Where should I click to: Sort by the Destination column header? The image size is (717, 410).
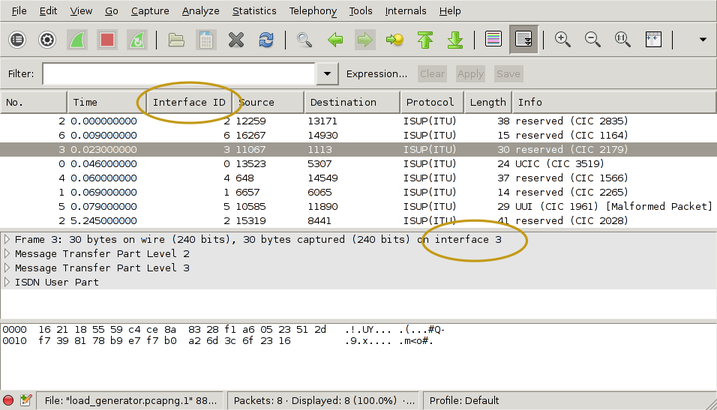click(352, 102)
